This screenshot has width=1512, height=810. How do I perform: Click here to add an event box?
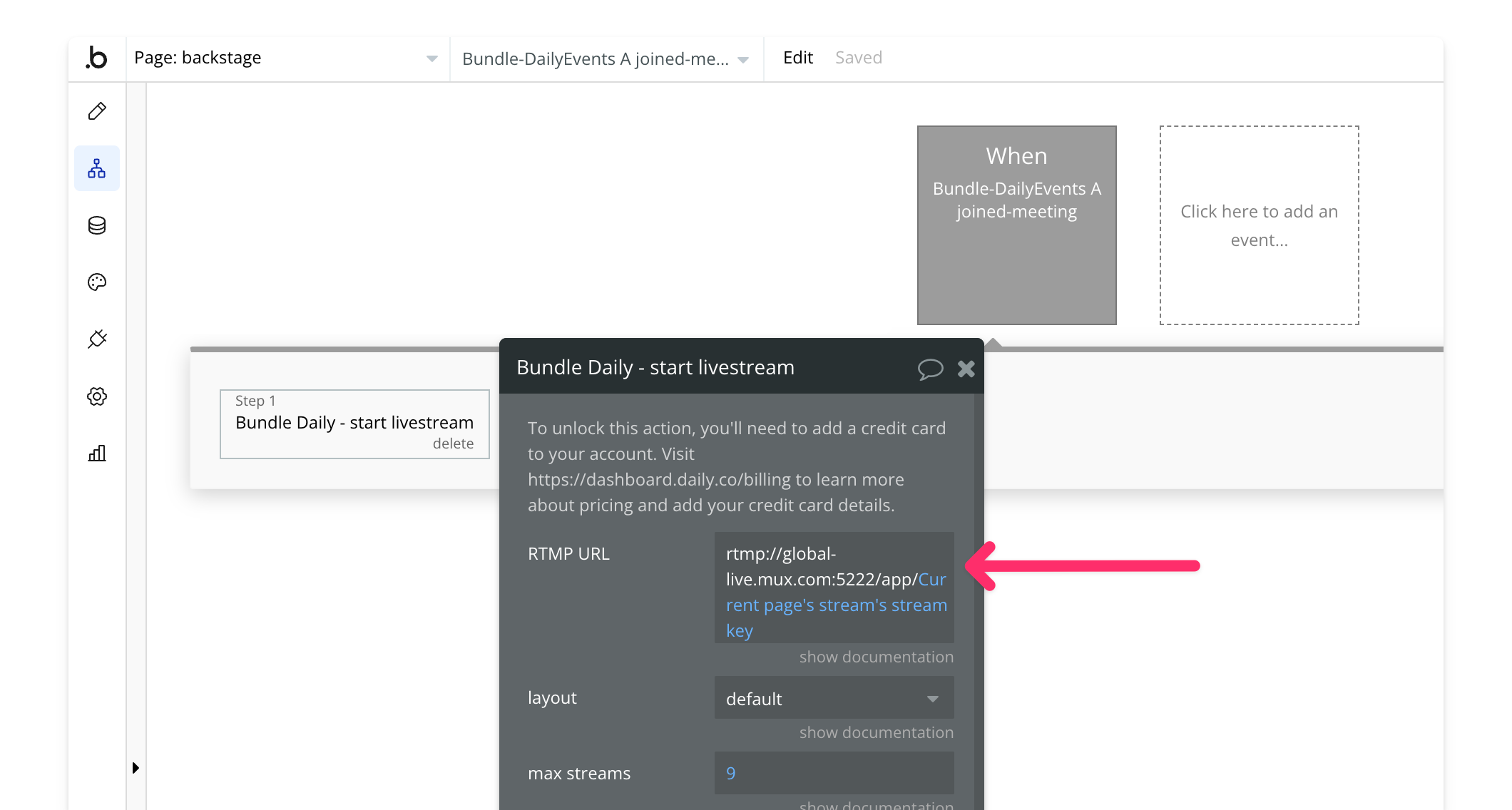[1259, 225]
